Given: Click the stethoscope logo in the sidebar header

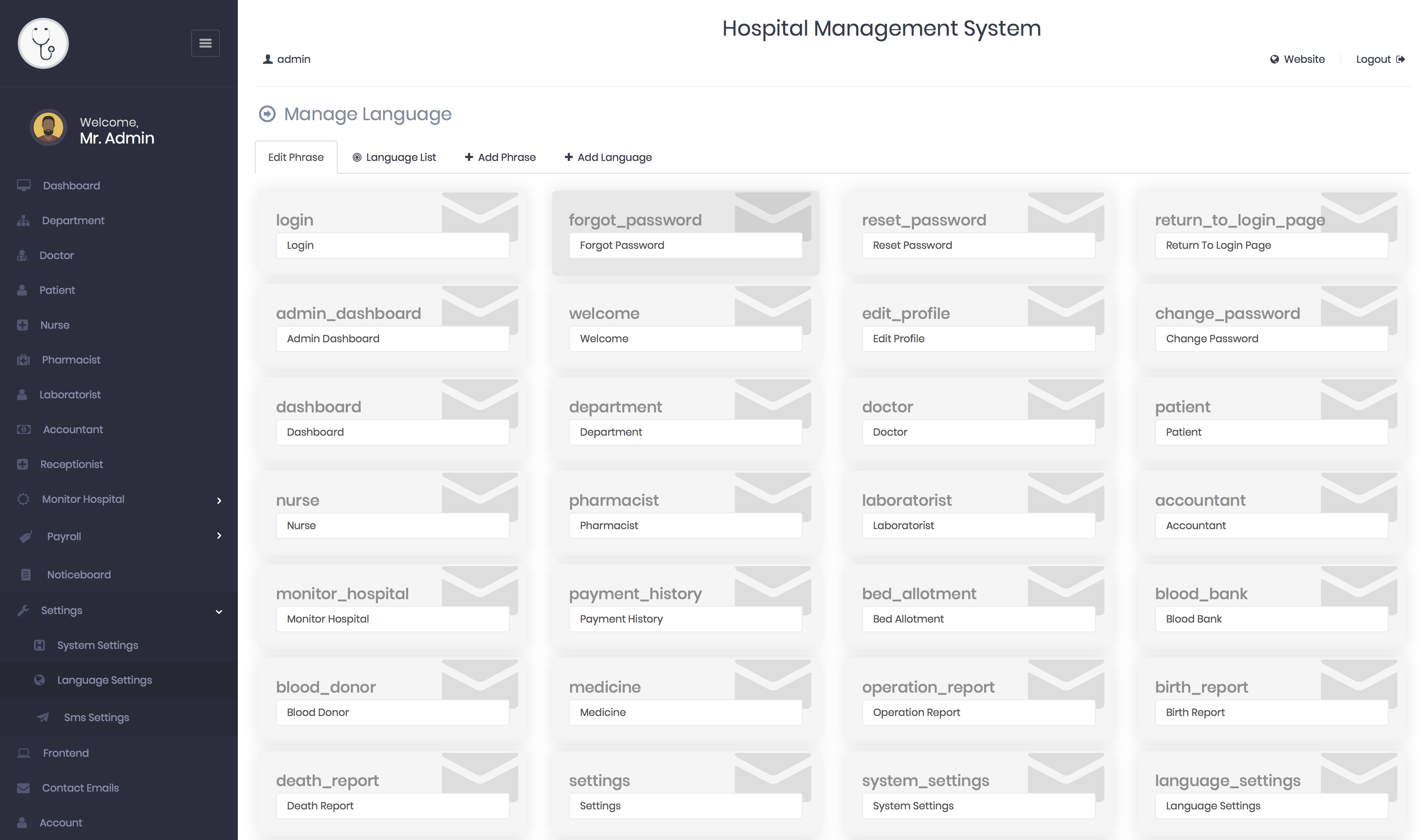Looking at the screenshot, I should click(x=43, y=43).
